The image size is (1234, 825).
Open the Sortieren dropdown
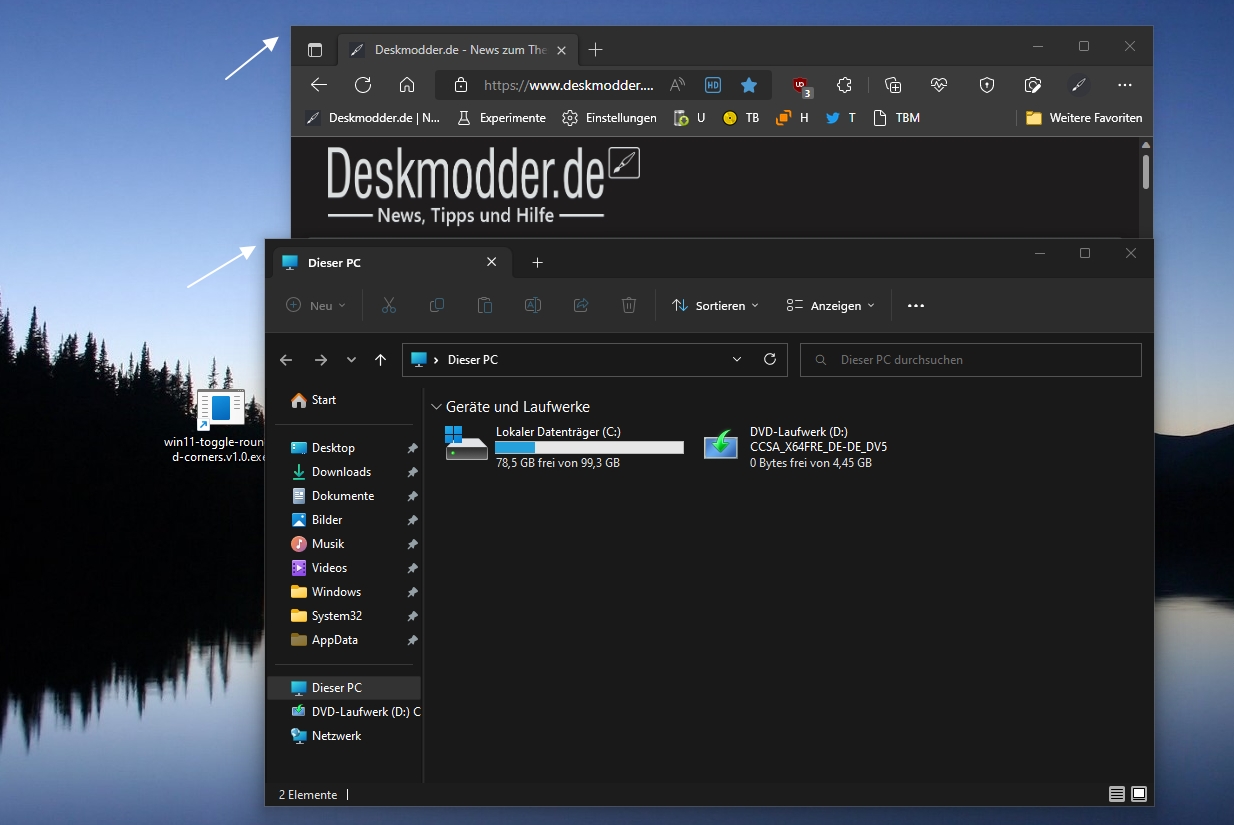715,305
